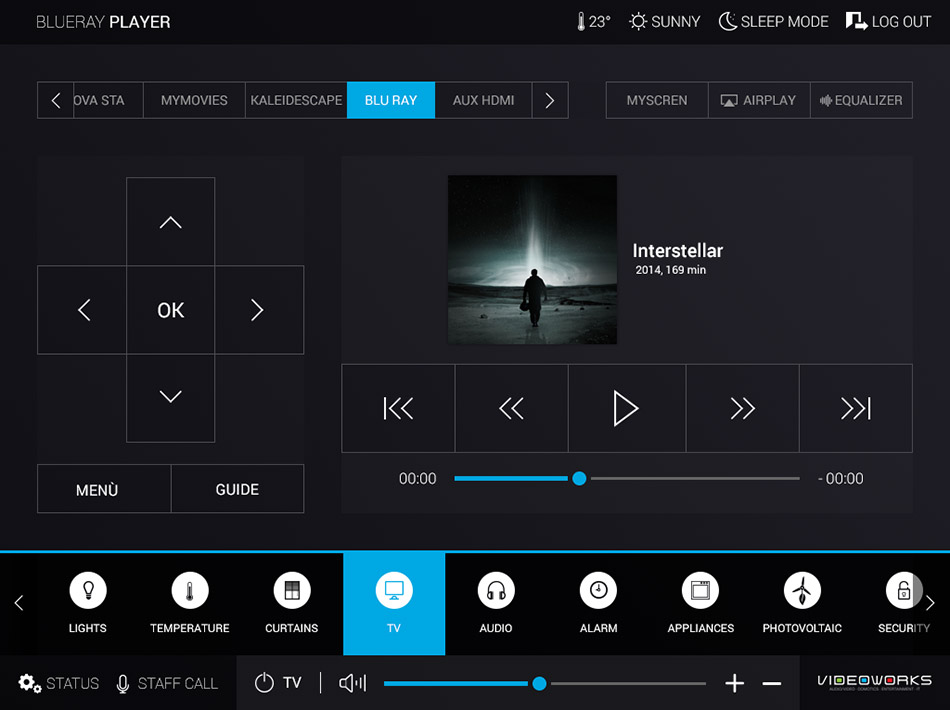Open the MENÙ button

[104, 489]
